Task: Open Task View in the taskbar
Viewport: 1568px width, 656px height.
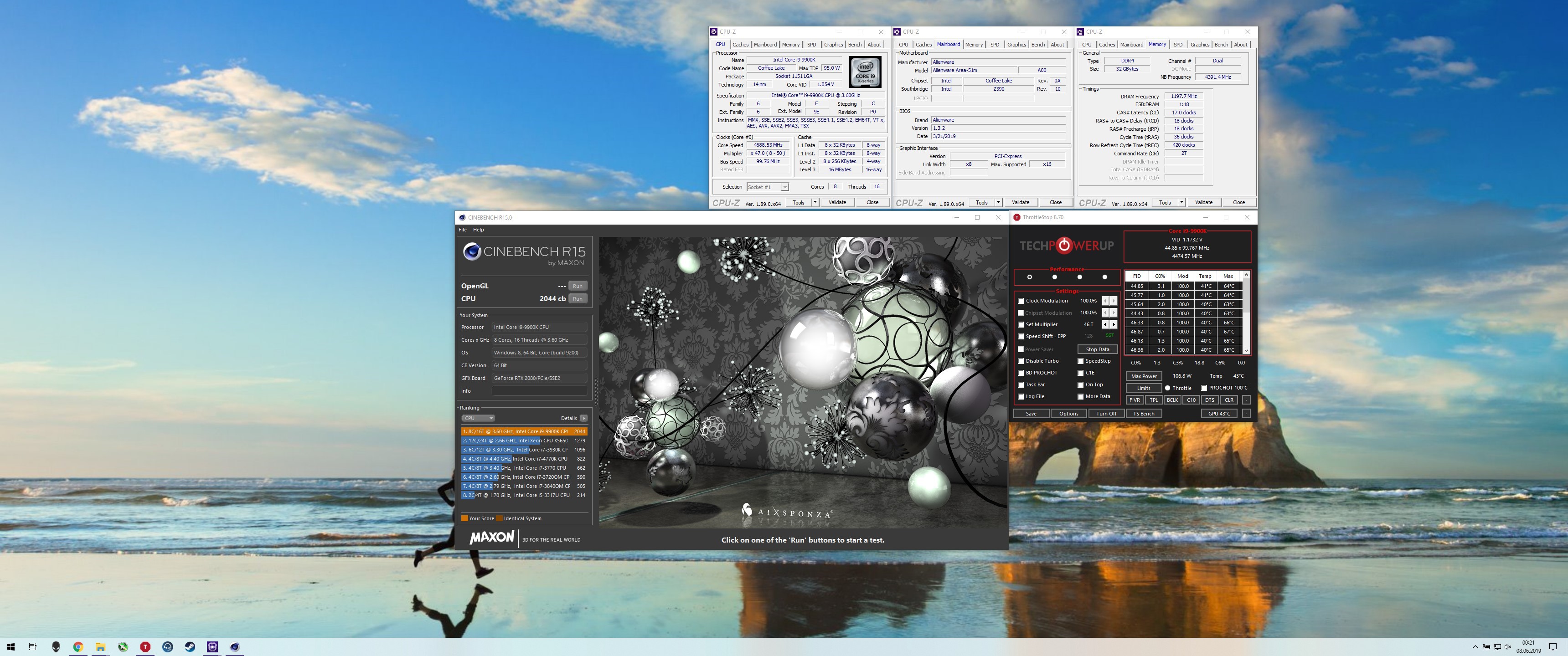Action: (x=33, y=647)
